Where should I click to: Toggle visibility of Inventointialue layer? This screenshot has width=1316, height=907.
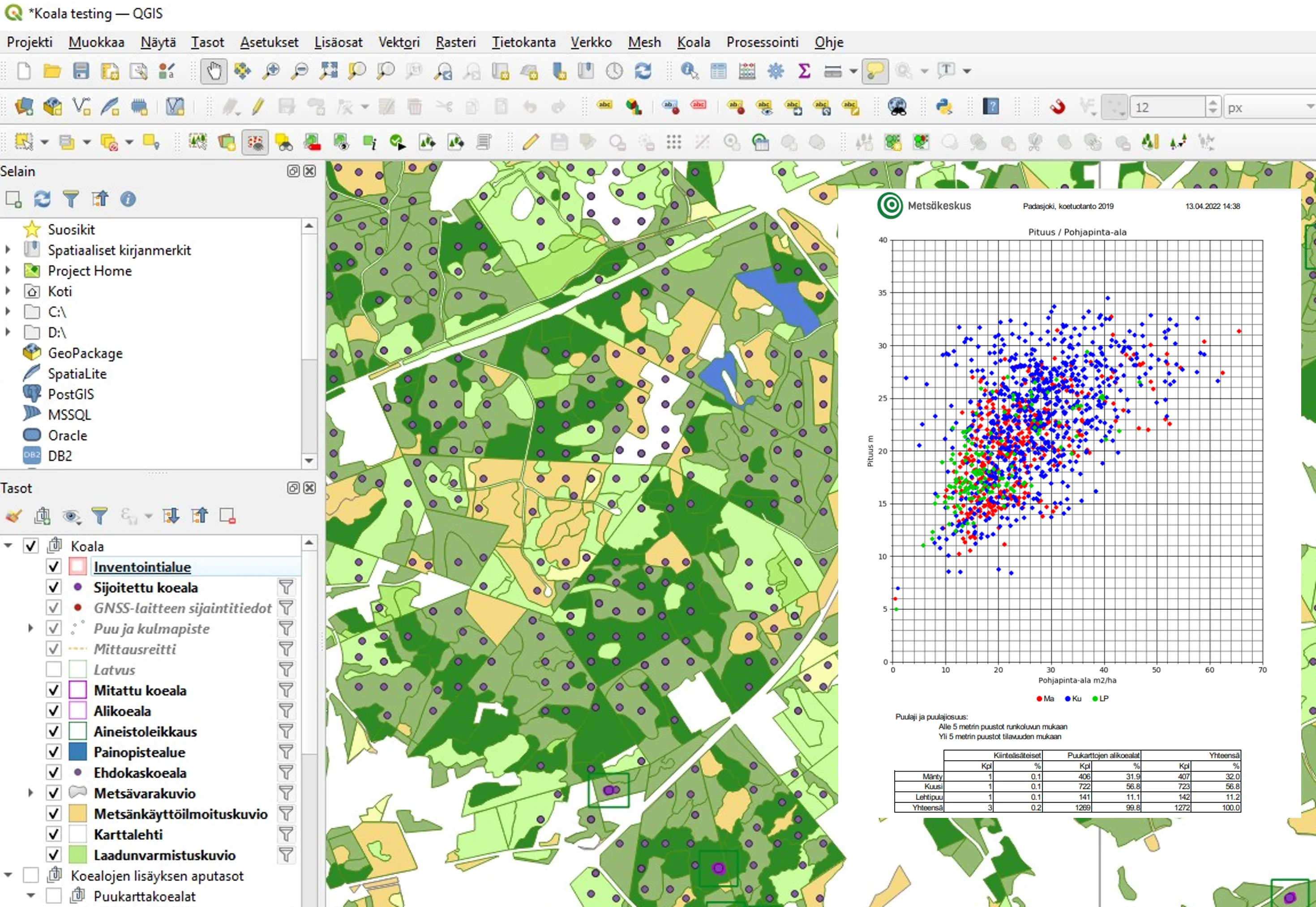point(53,567)
